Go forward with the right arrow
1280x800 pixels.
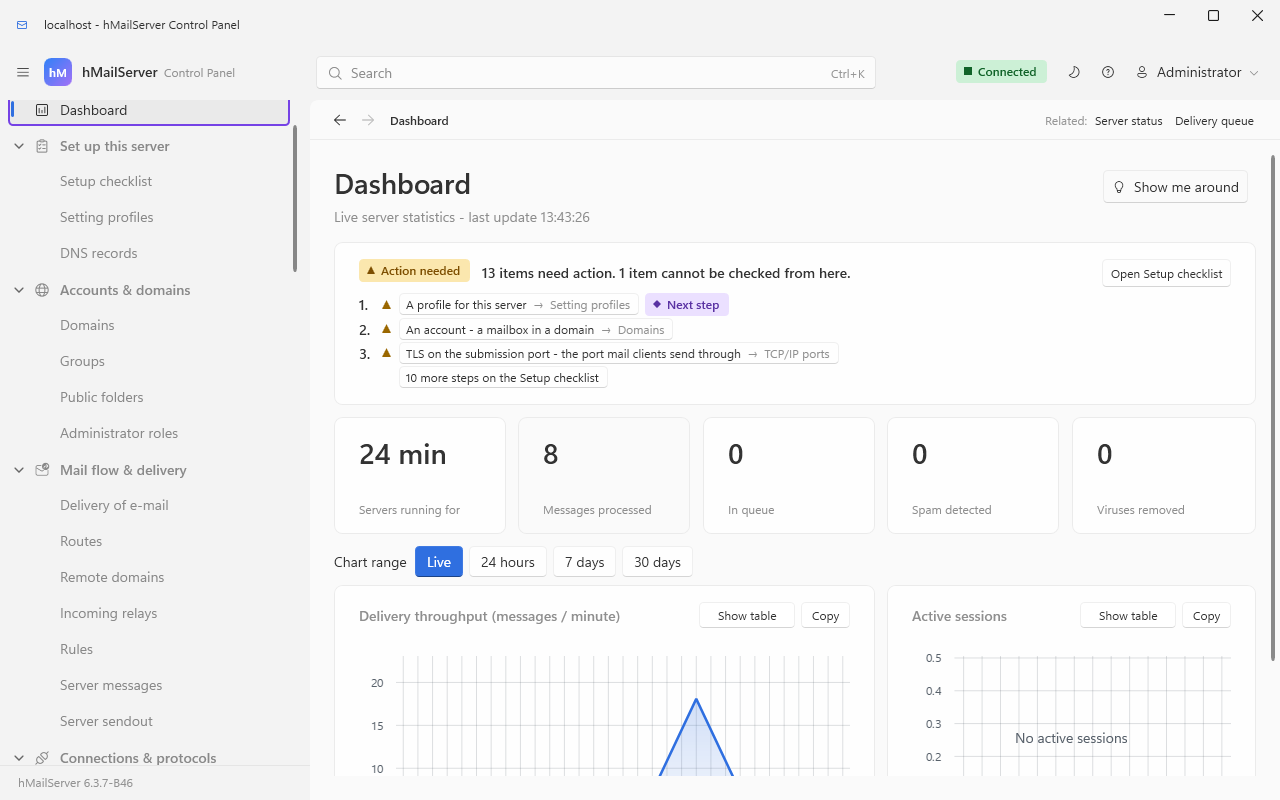[x=368, y=120]
